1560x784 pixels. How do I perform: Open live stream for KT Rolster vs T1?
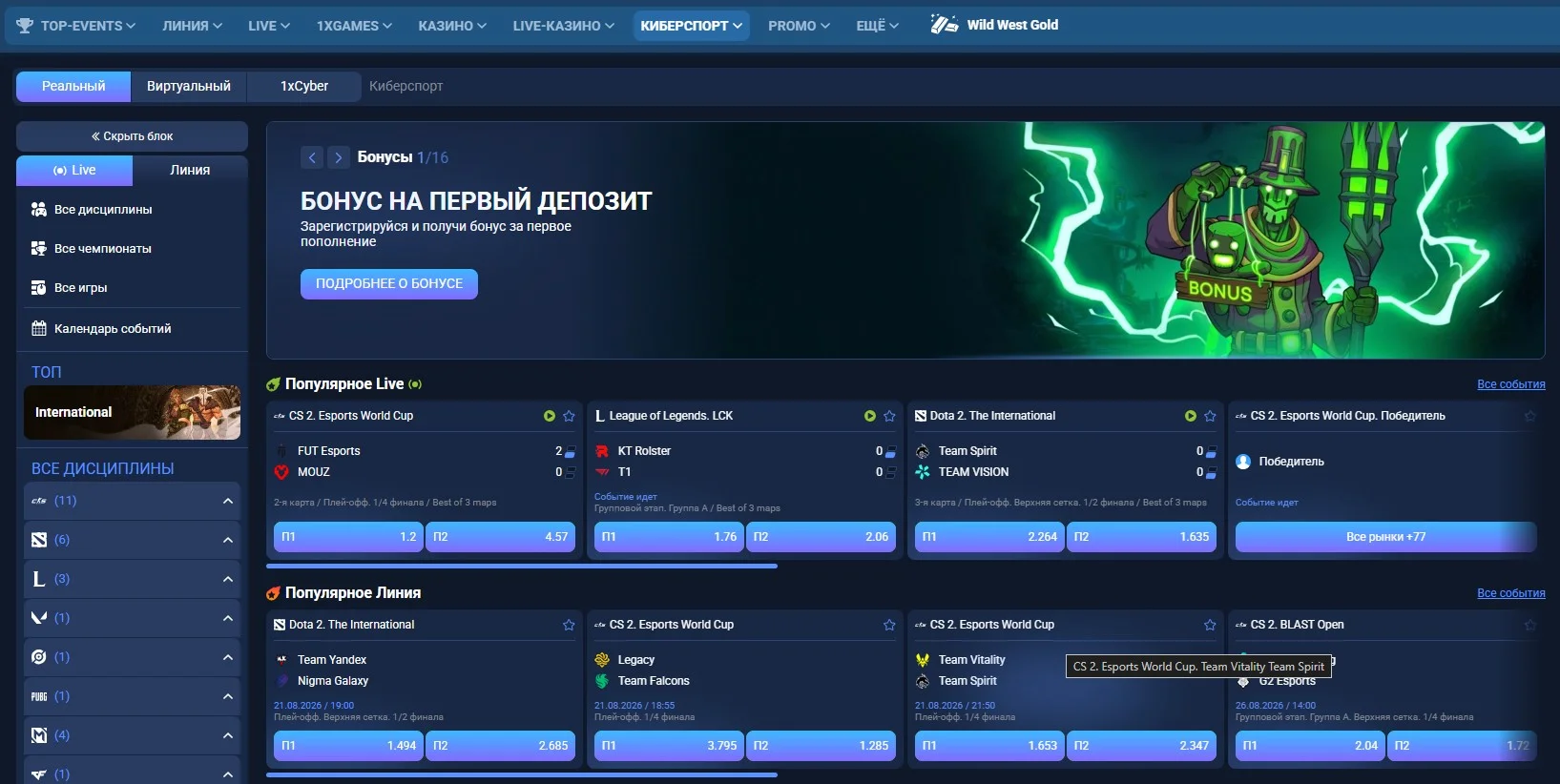coord(870,416)
